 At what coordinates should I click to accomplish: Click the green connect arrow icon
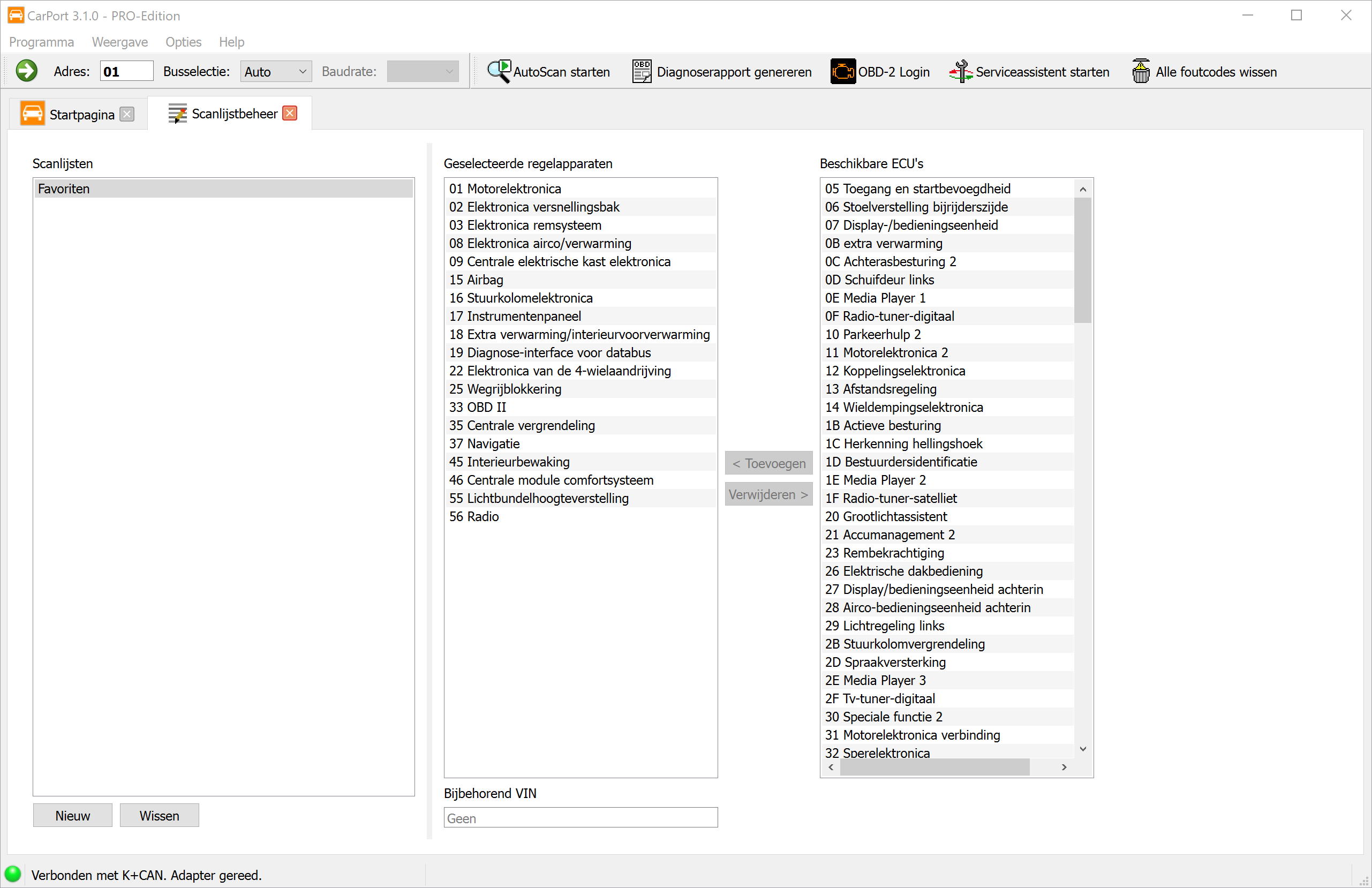coord(27,71)
